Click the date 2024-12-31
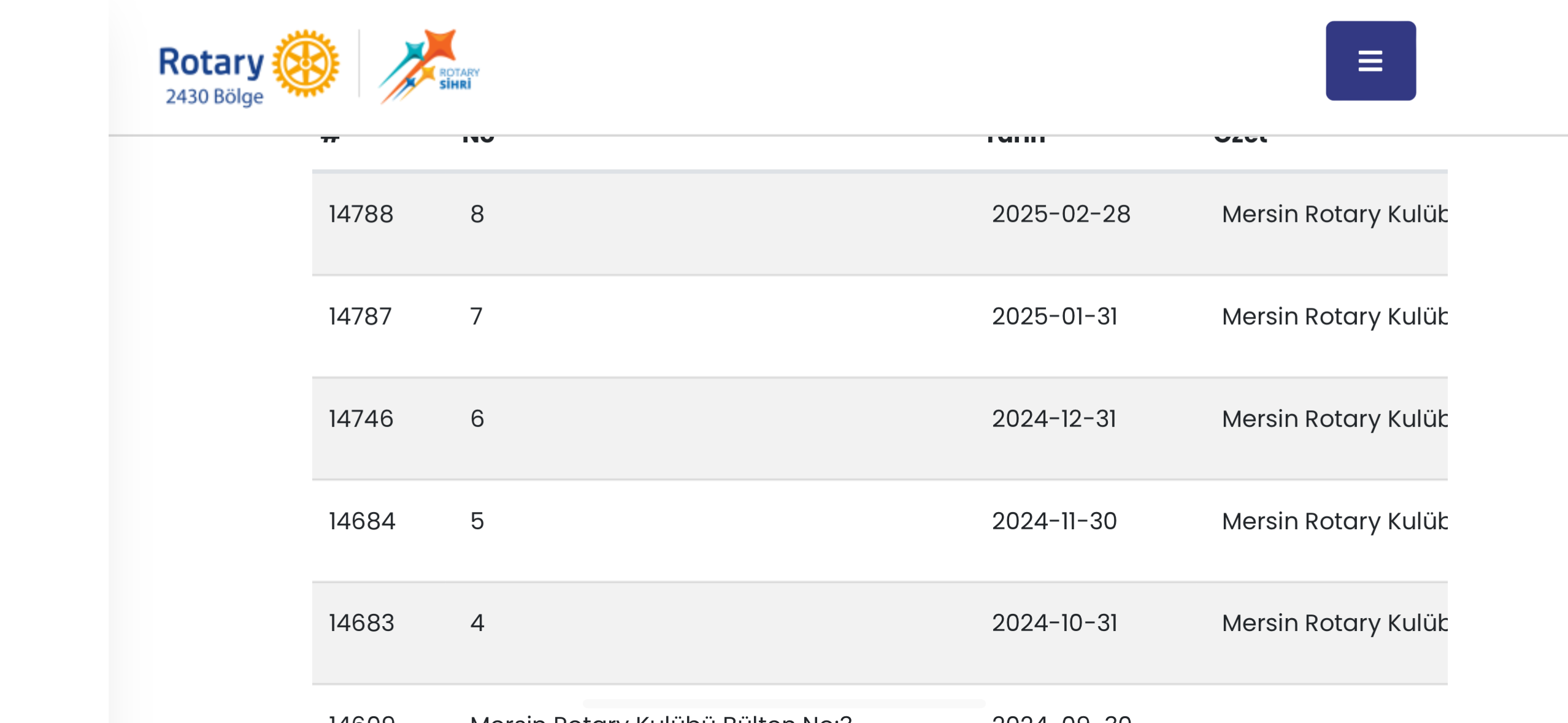 (1054, 419)
